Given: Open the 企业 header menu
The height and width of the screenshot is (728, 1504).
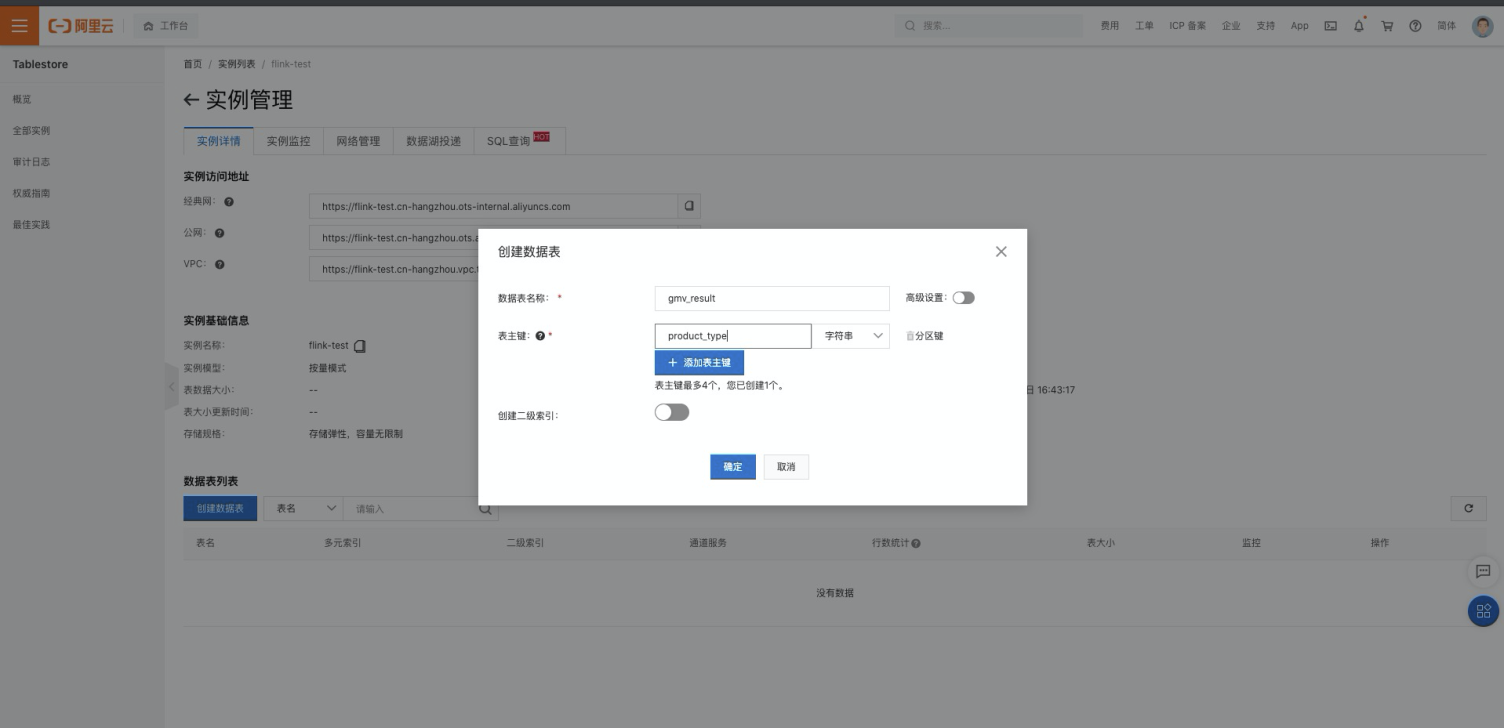Looking at the screenshot, I should (x=1231, y=26).
